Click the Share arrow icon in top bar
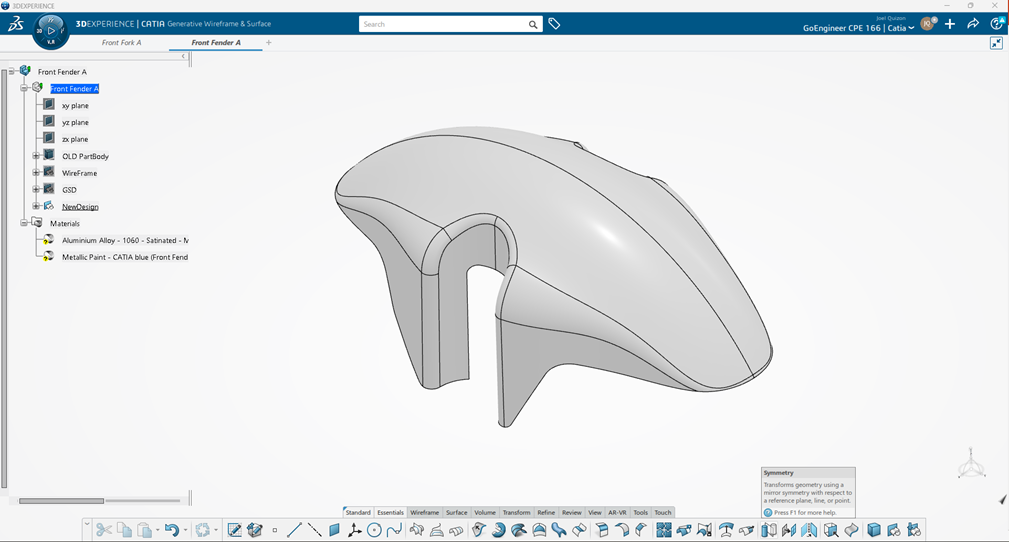The height and width of the screenshot is (542, 1009). point(973,24)
